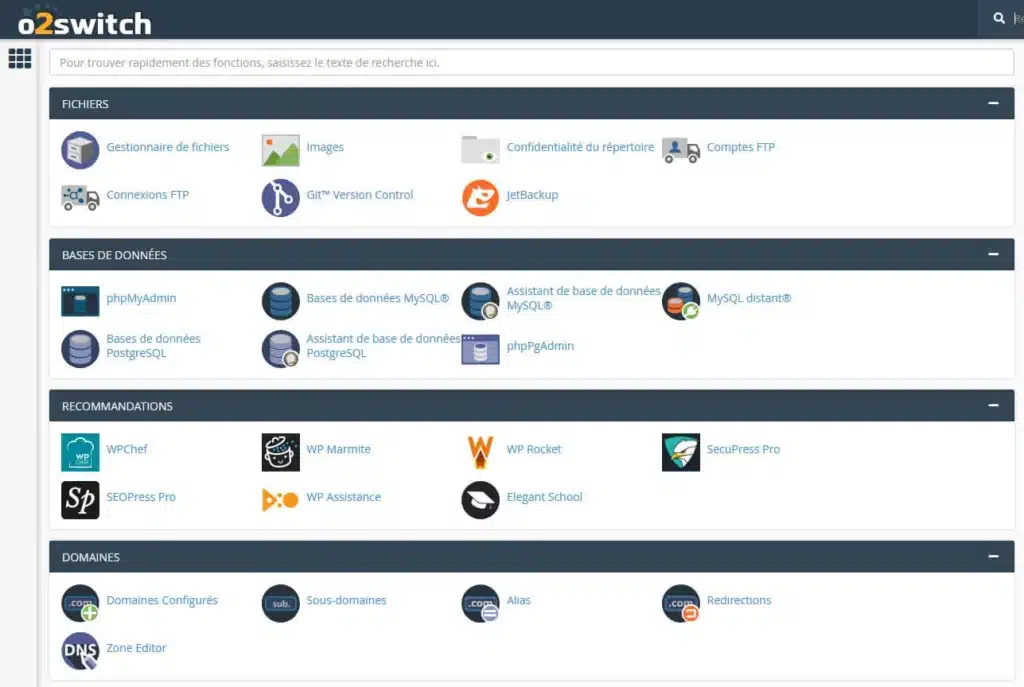Open the WPChef link
The image size is (1024, 687).
click(127, 449)
